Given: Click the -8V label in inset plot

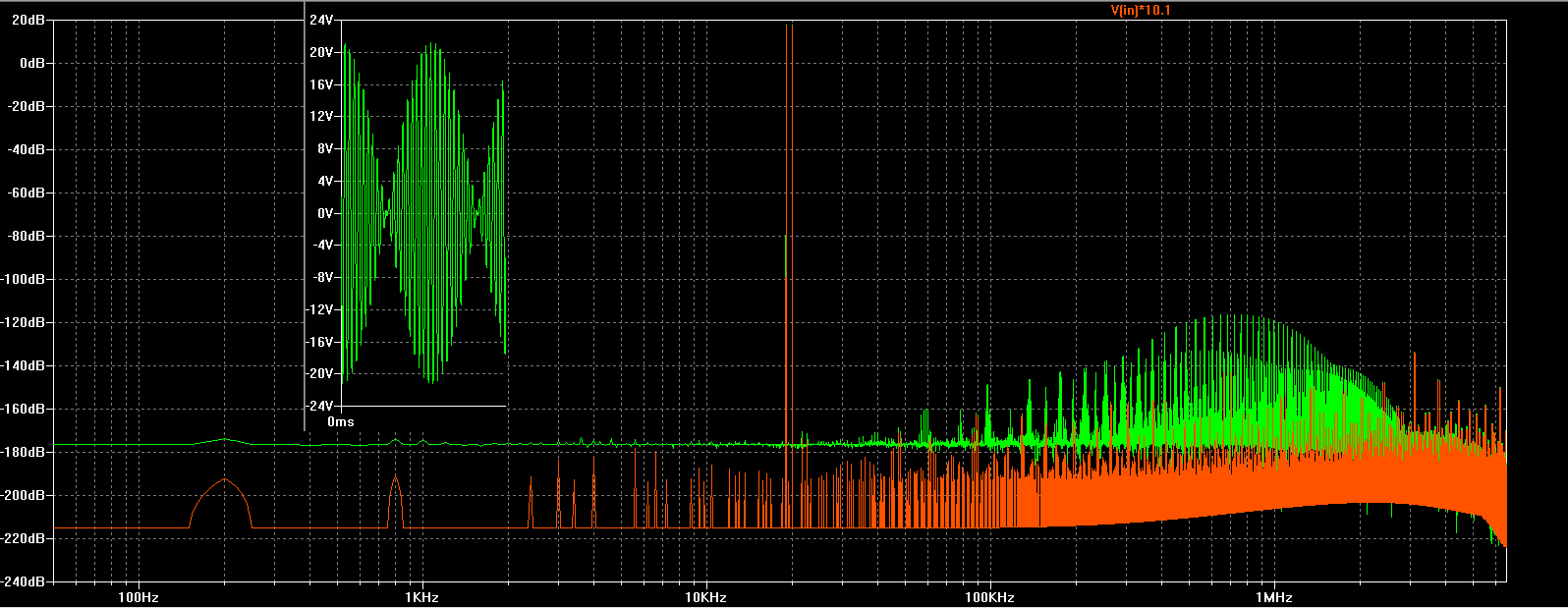Looking at the screenshot, I should pos(323,277).
